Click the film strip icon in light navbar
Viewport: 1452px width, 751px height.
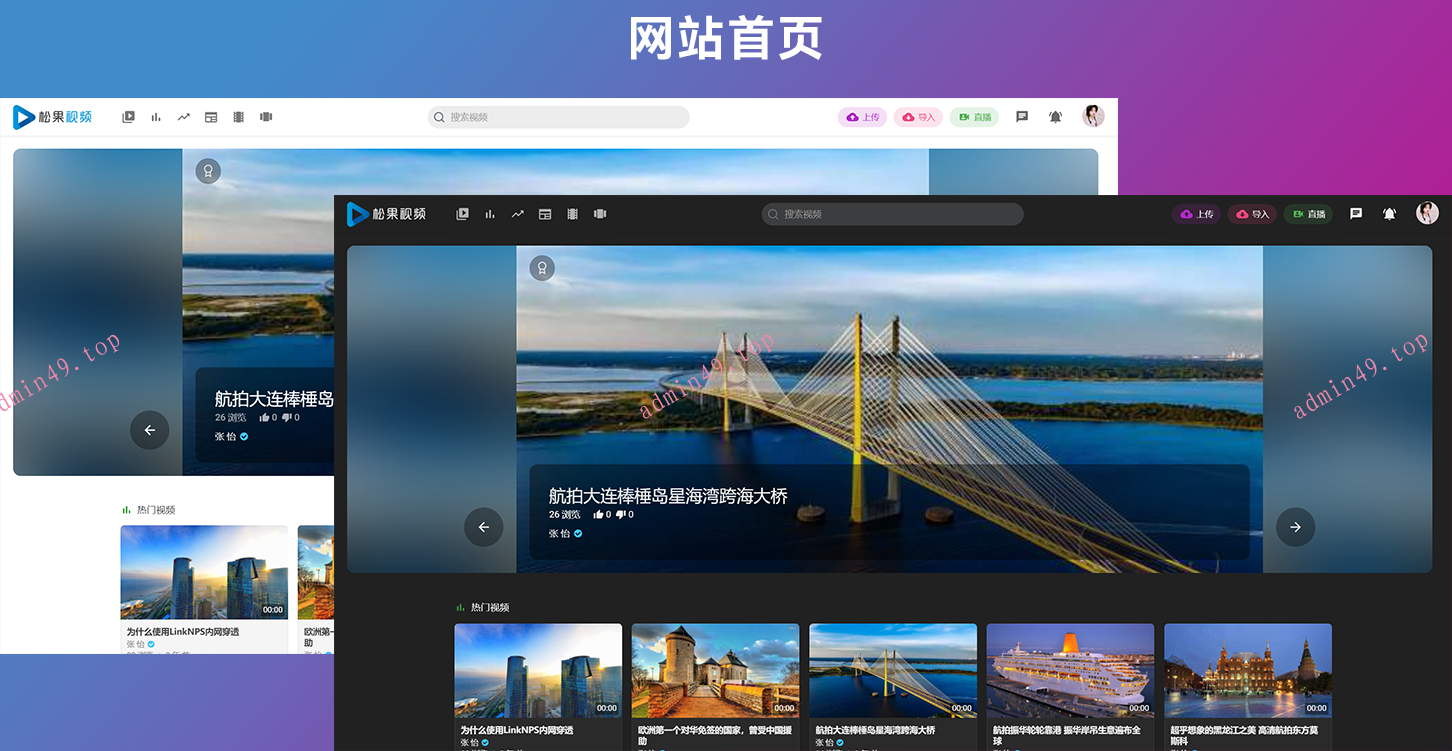pos(238,117)
